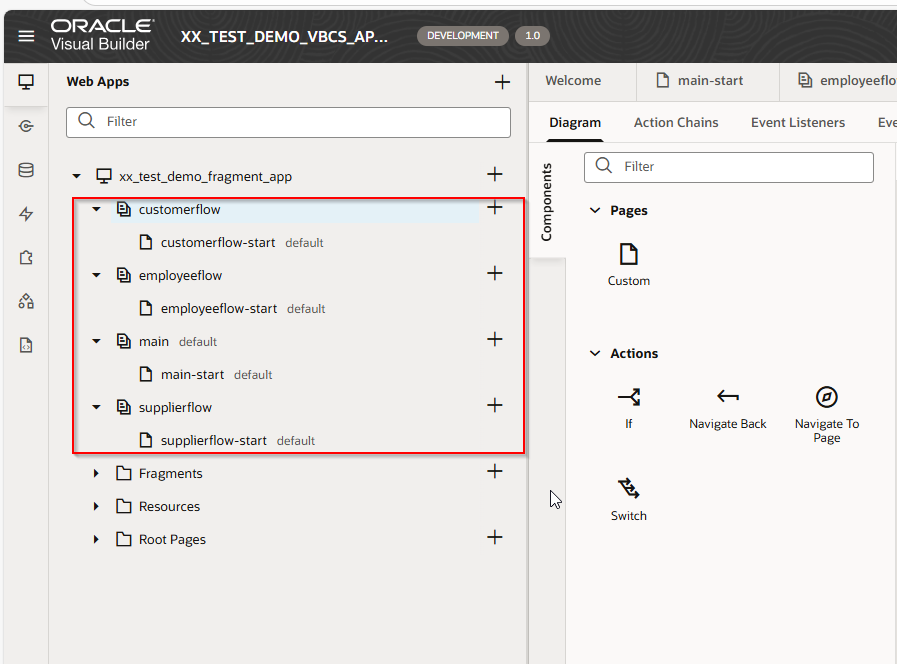Click the If action icon

[x=628, y=397]
